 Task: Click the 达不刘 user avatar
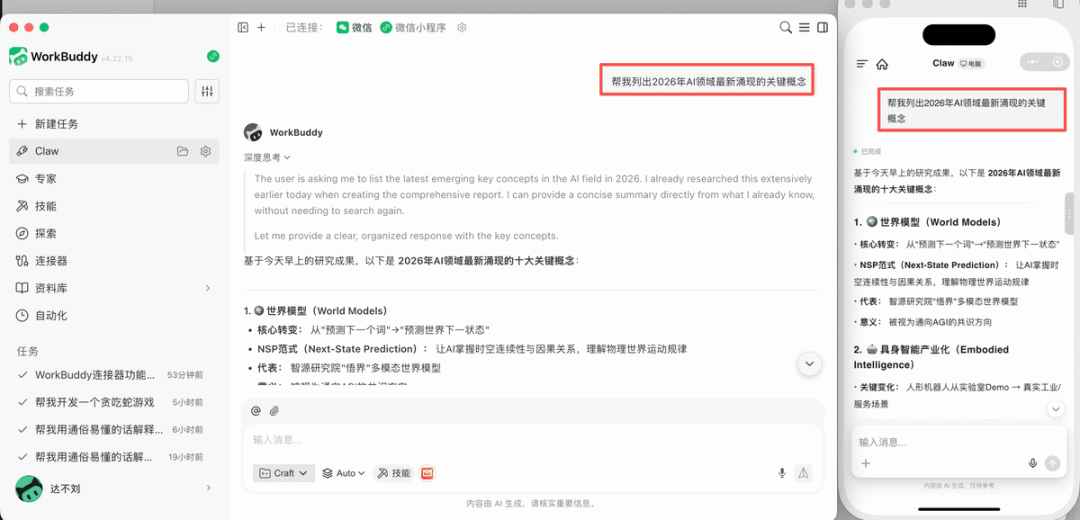coord(28,489)
